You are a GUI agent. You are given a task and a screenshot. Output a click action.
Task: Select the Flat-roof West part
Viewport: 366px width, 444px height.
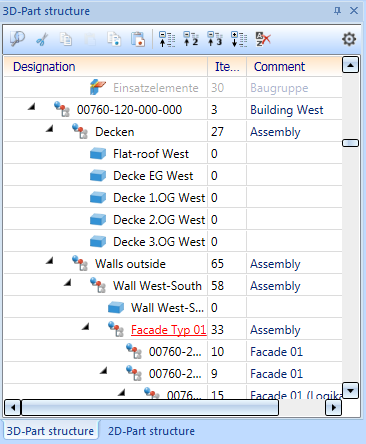[x=151, y=154]
